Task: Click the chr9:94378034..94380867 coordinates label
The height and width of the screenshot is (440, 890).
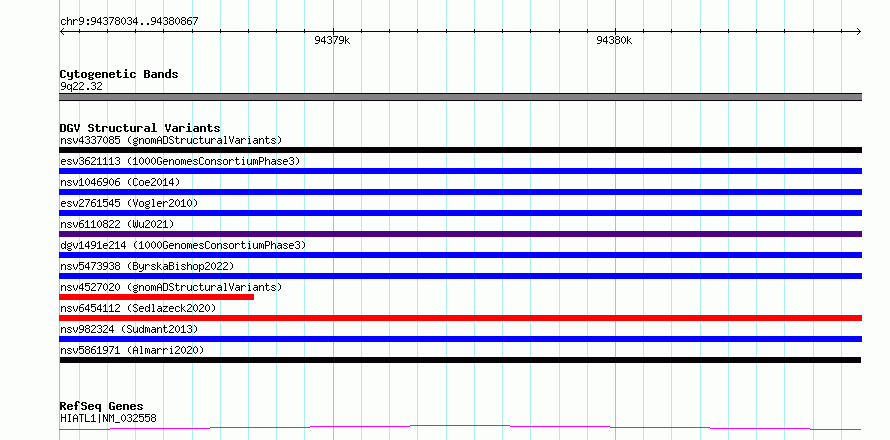Action: coord(129,22)
